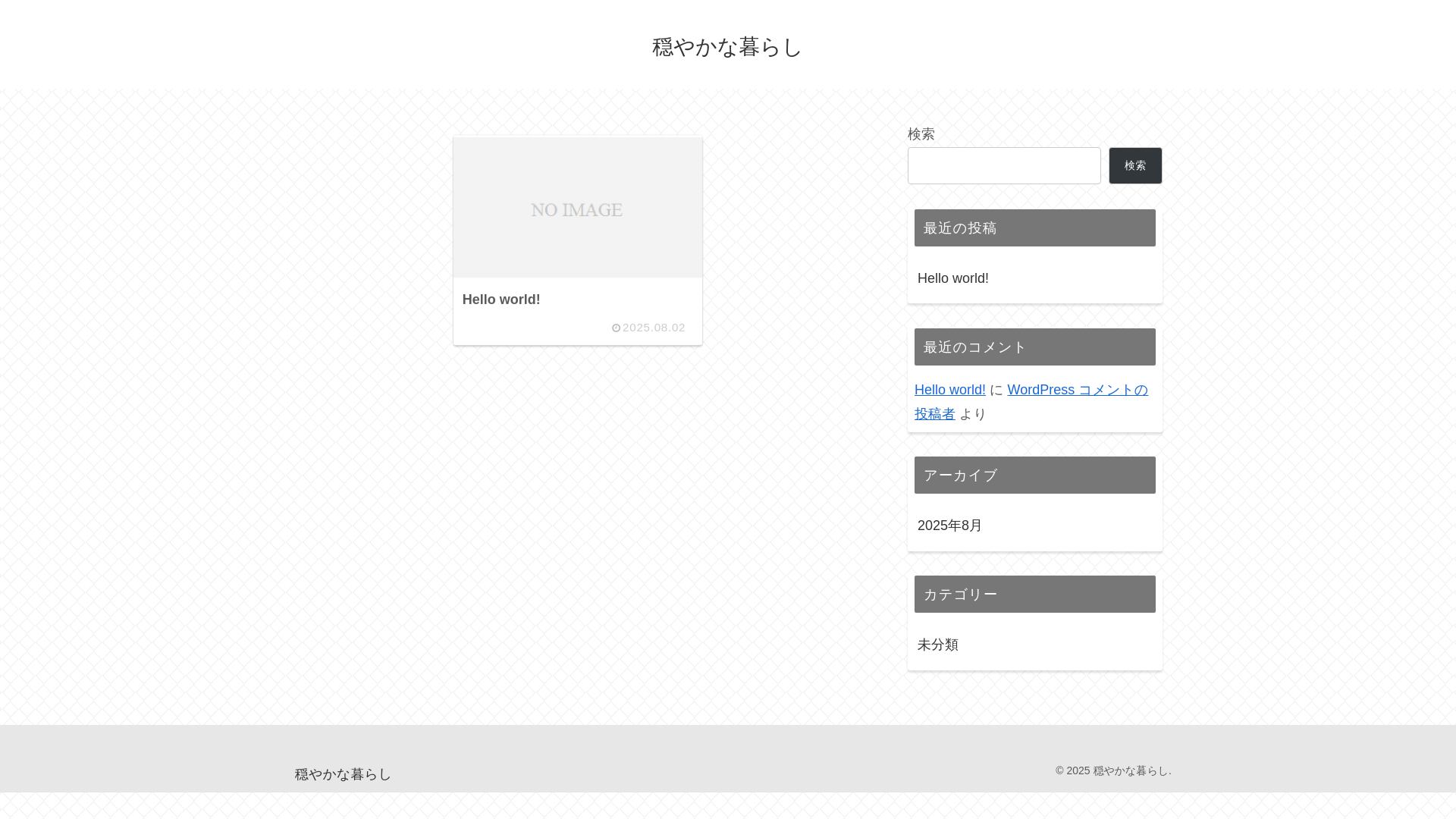The width and height of the screenshot is (1456, 819).
Task: Click the アーカイブ widget heading
Action: tap(1035, 475)
